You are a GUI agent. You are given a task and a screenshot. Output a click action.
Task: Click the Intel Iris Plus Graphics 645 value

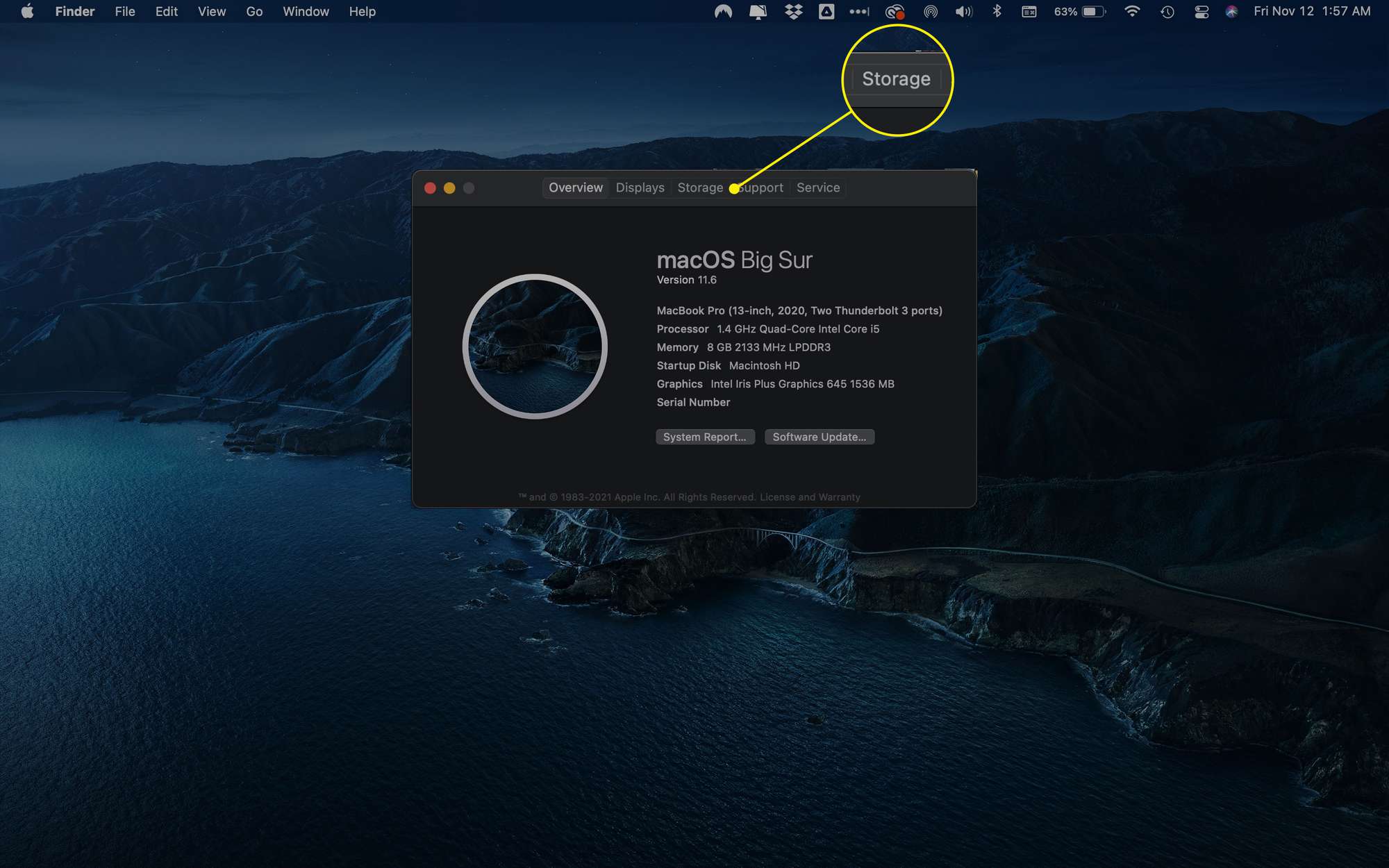point(802,384)
